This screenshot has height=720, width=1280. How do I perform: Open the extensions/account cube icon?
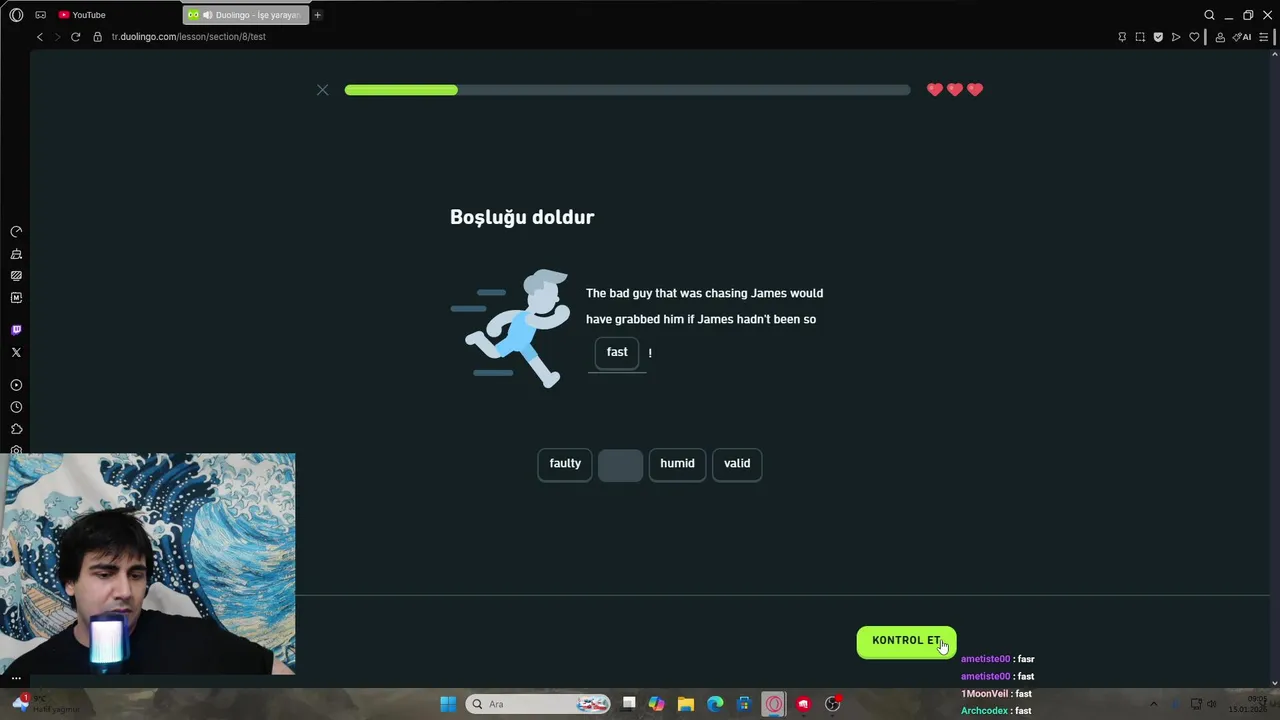click(1220, 37)
